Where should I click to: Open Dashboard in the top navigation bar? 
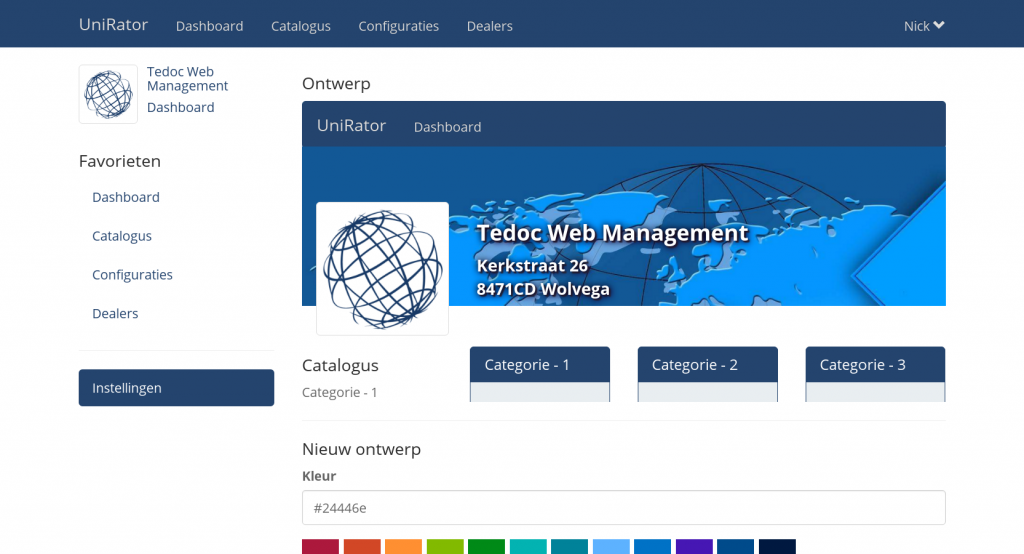210,26
